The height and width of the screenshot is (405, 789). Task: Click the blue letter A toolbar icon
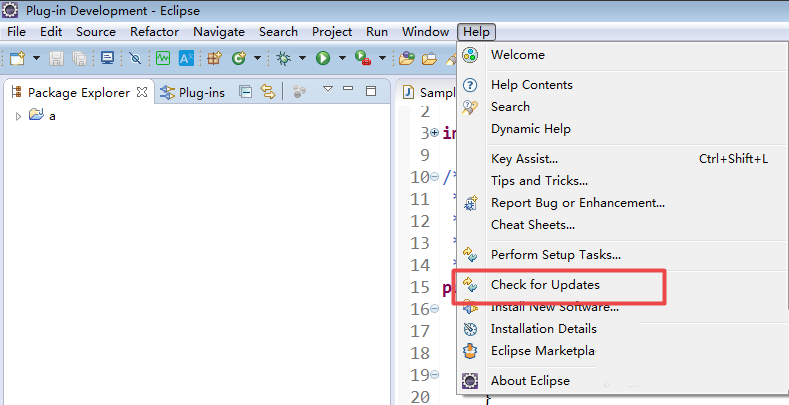(186, 58)
